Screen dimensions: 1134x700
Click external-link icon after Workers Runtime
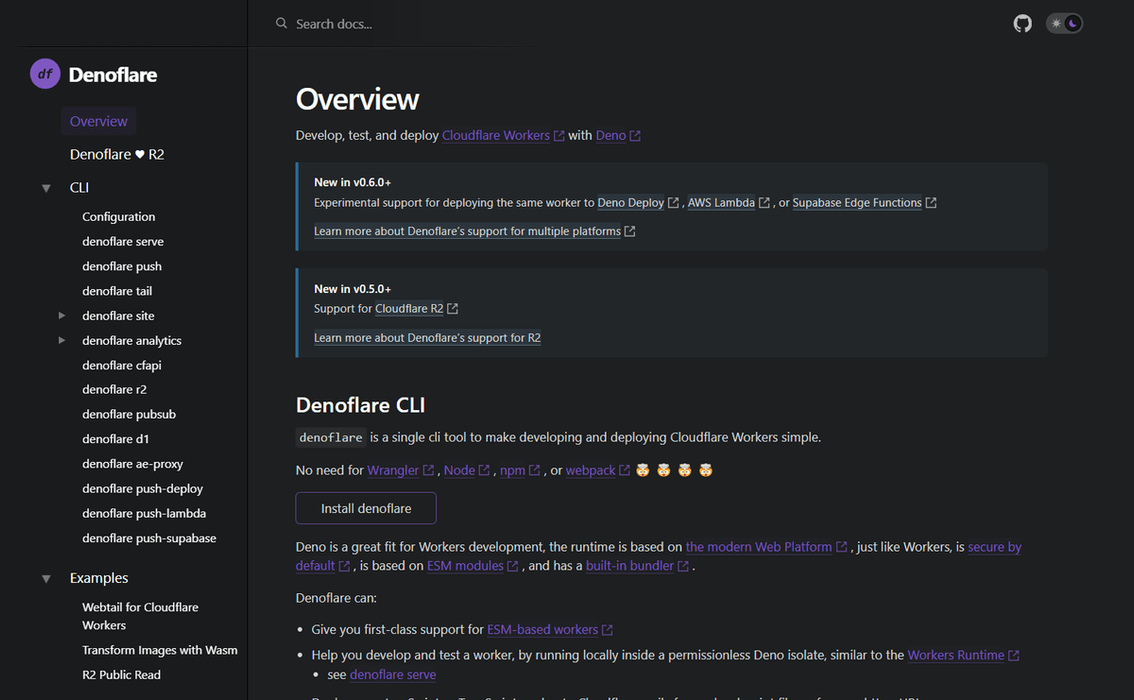[x=1014, y=656]
